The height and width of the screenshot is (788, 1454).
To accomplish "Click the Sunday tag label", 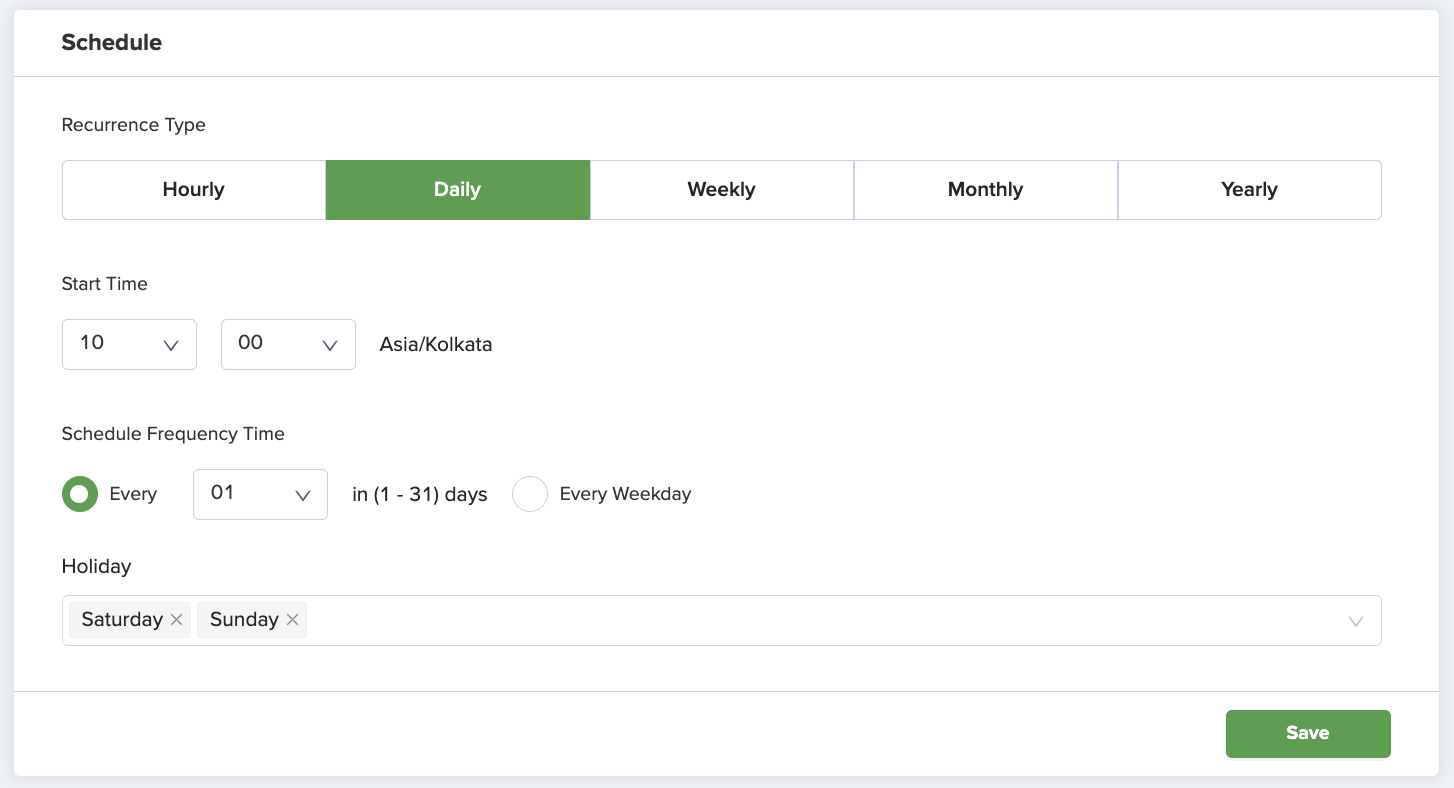I will [244, 620].
